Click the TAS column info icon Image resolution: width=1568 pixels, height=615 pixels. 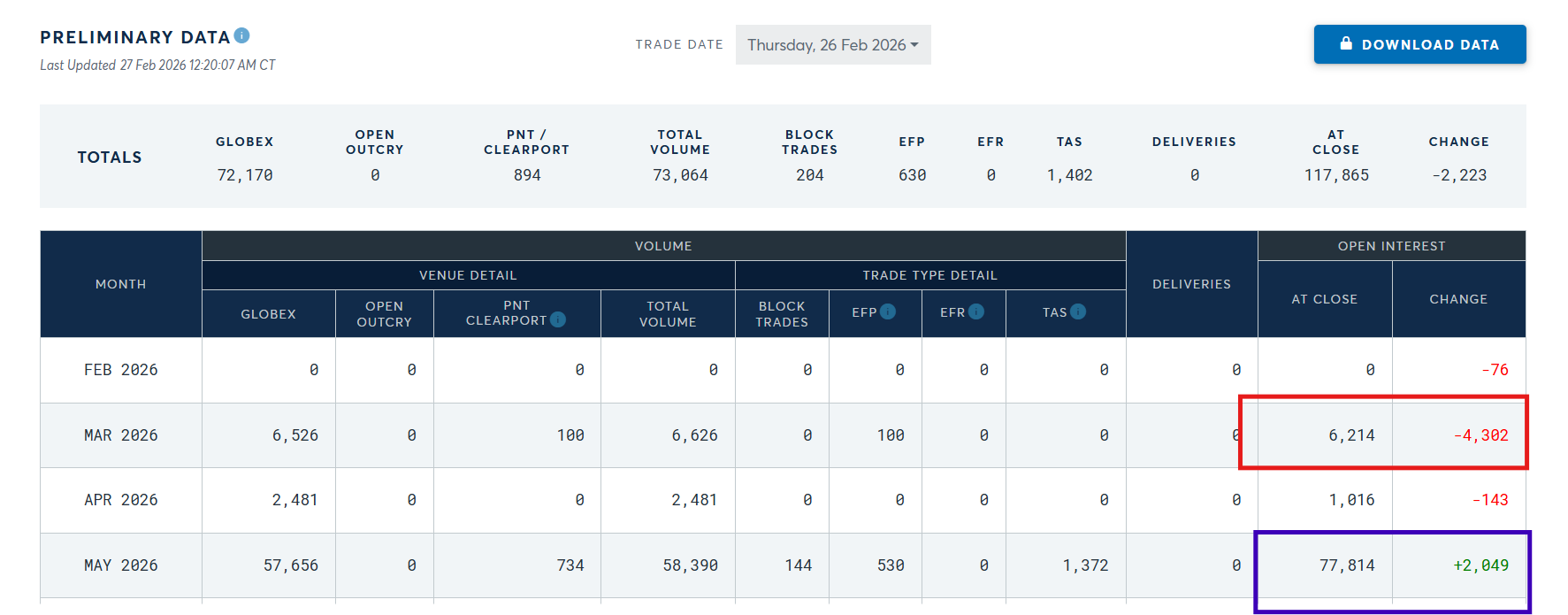1077,311
